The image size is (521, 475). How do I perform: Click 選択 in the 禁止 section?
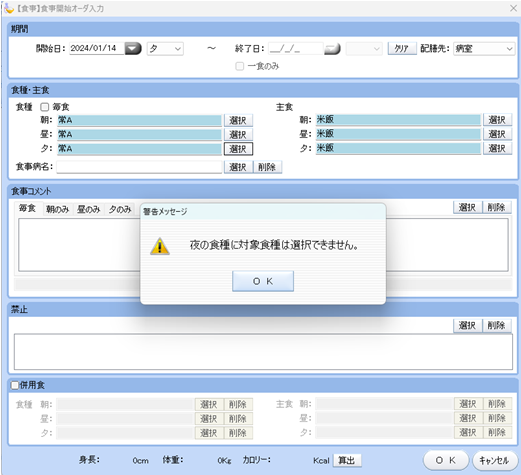click(x=467, y=325)
